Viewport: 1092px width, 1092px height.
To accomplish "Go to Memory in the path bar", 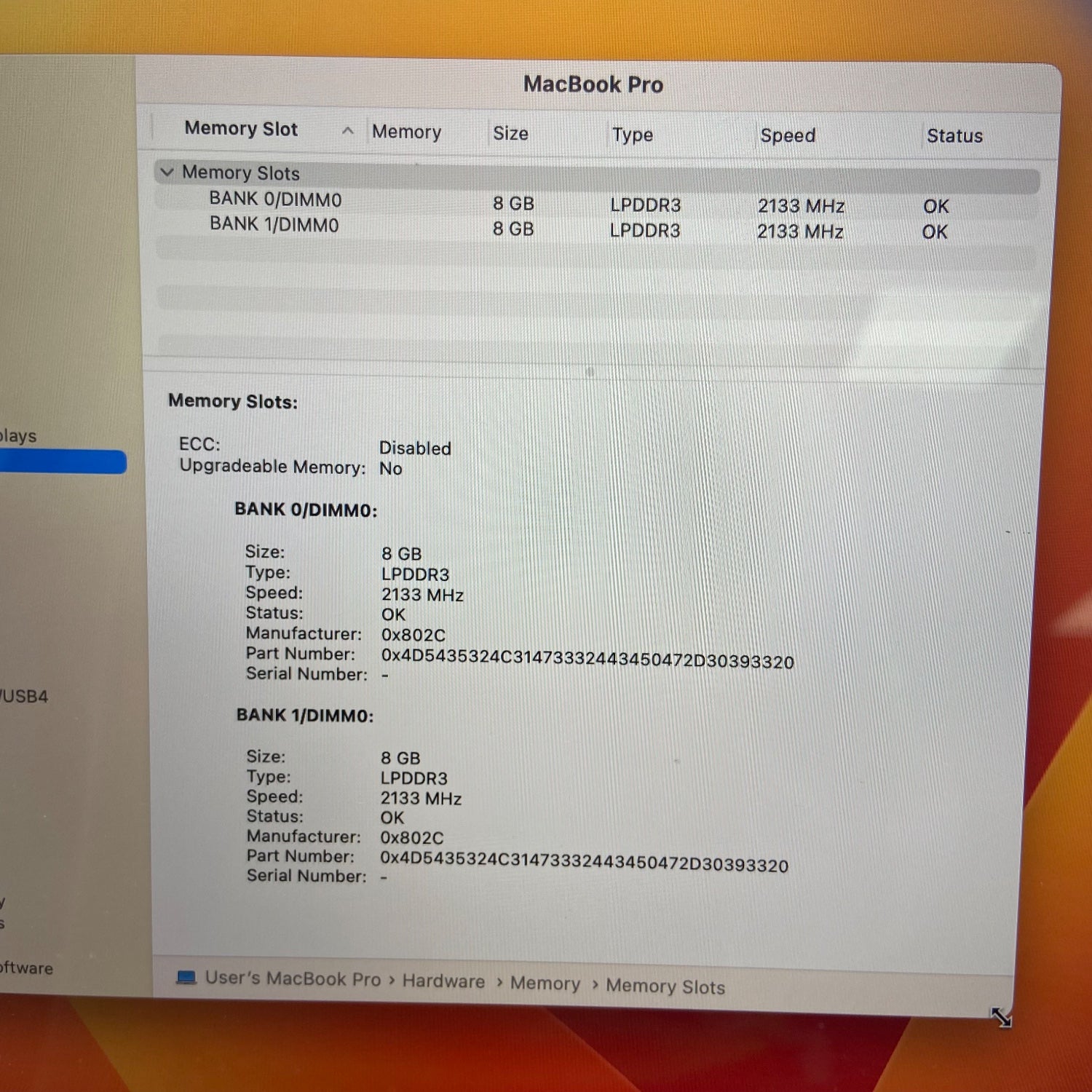I will (x=545, y=984).
